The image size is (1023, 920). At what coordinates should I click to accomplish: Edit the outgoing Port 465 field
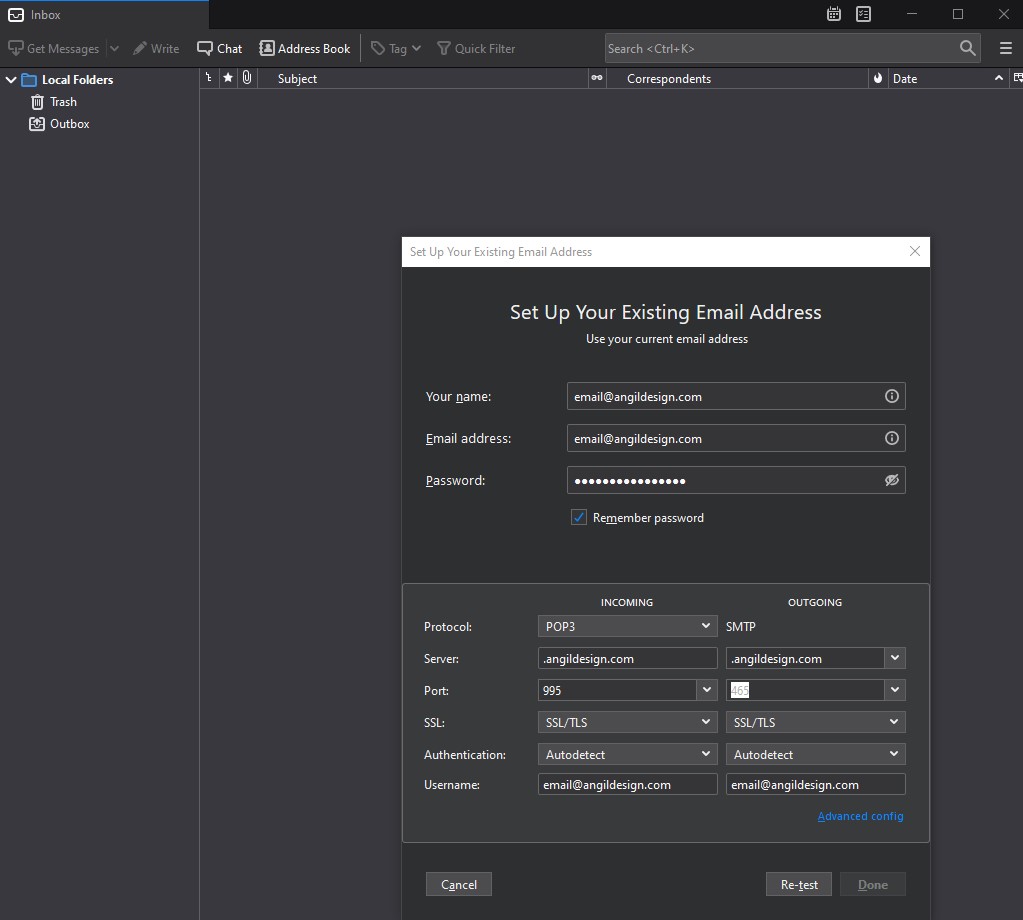[x=805, y=690]
